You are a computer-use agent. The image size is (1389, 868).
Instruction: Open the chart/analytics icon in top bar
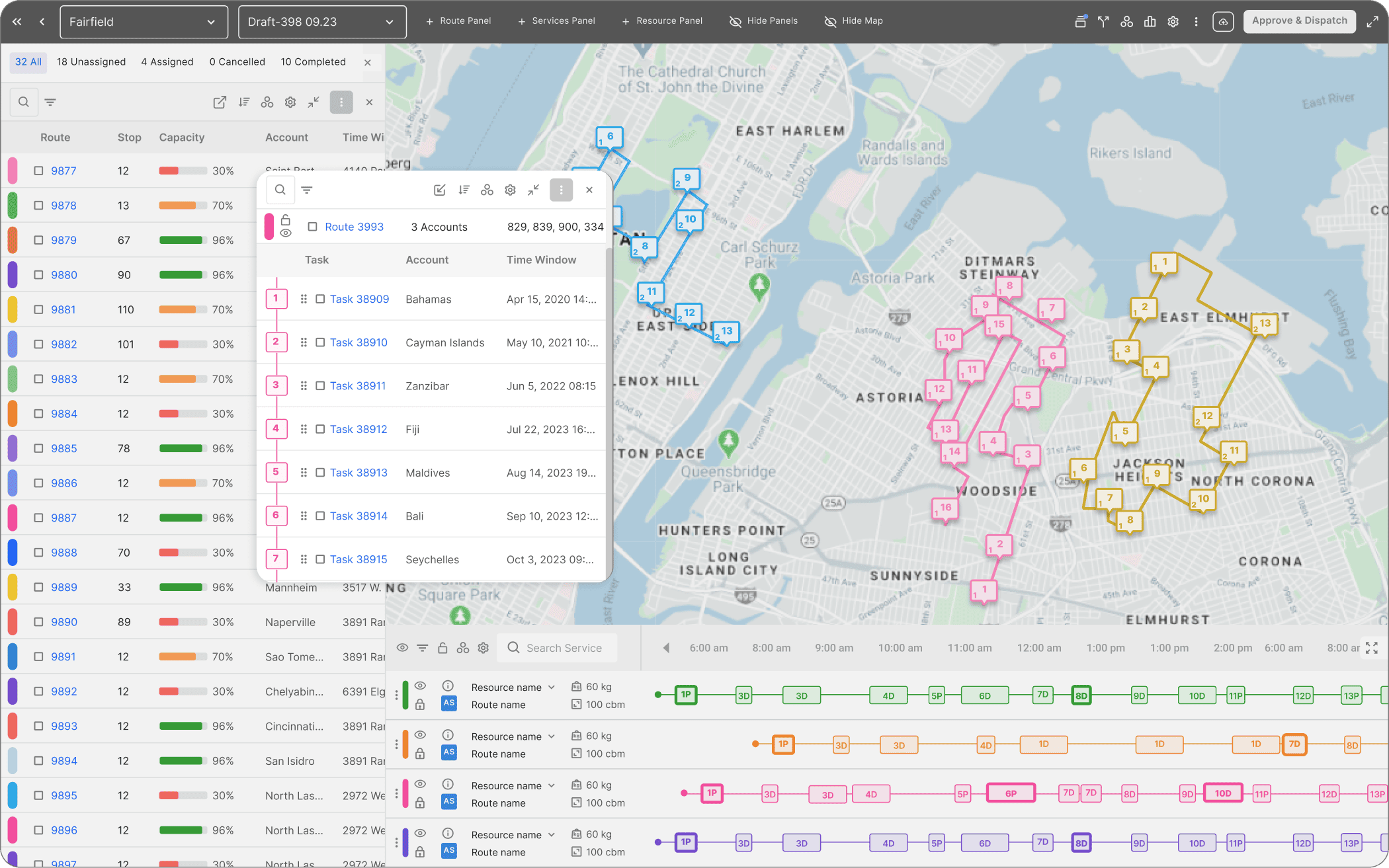tap(1150, 21)
